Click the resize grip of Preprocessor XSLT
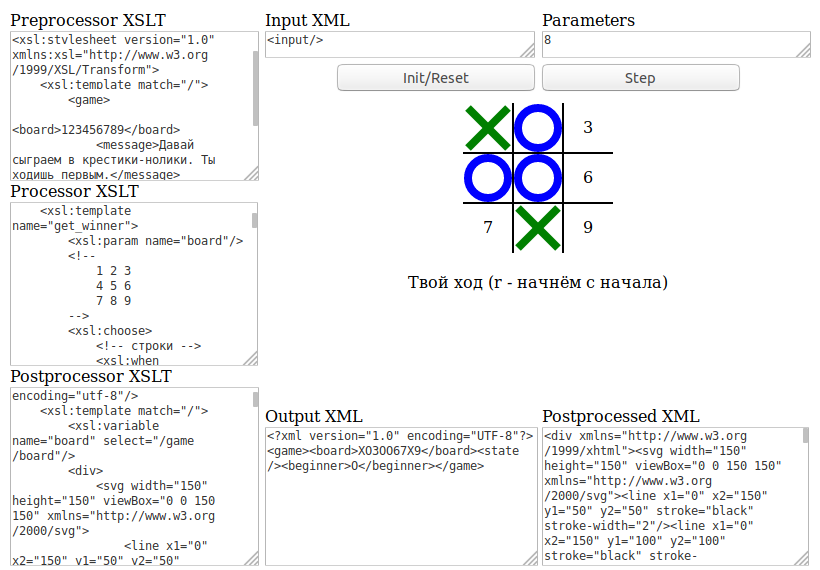 (x=252, y=174)
